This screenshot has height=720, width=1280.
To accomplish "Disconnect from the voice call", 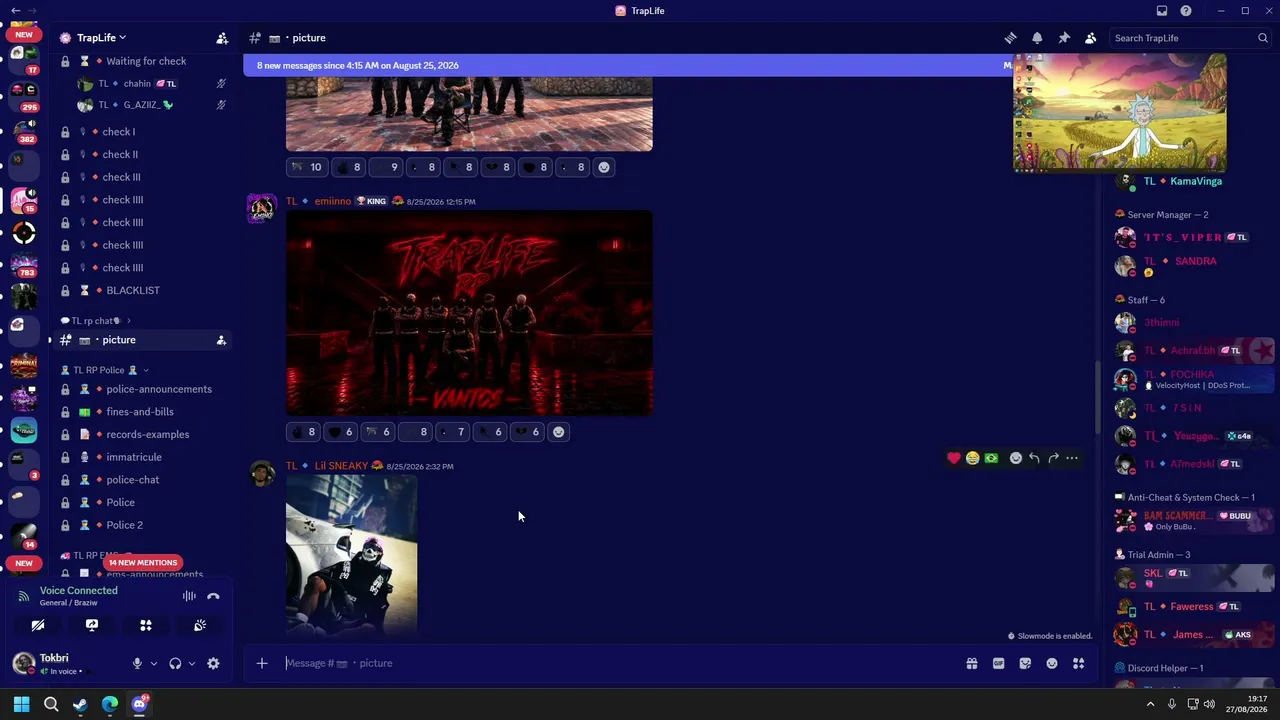I will point(213,596).
